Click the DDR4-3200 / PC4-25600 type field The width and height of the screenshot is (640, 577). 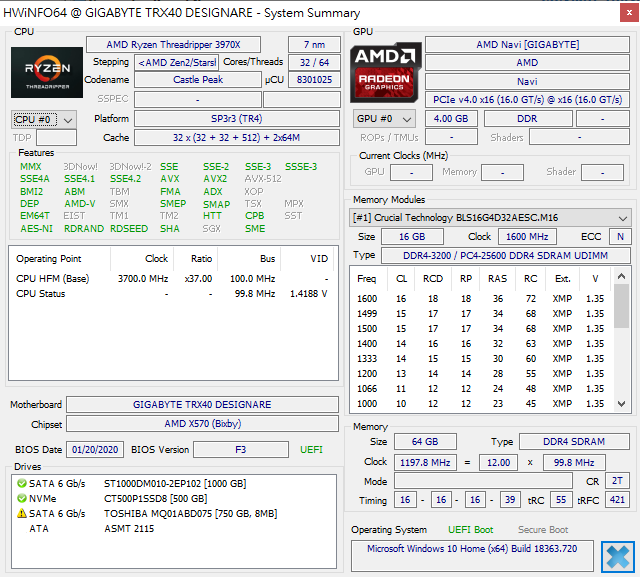point(505,255)
